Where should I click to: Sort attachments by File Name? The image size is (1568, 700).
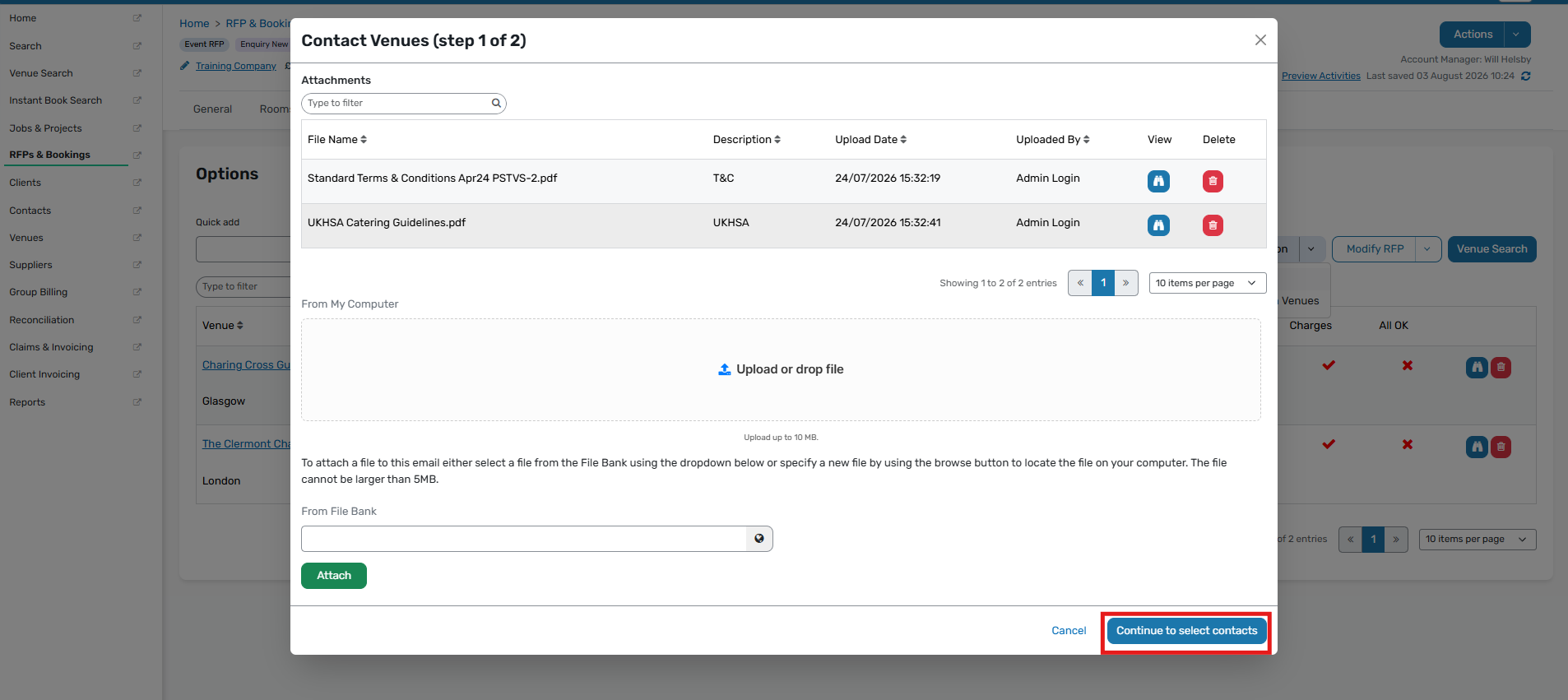click(x=337, y=140)
